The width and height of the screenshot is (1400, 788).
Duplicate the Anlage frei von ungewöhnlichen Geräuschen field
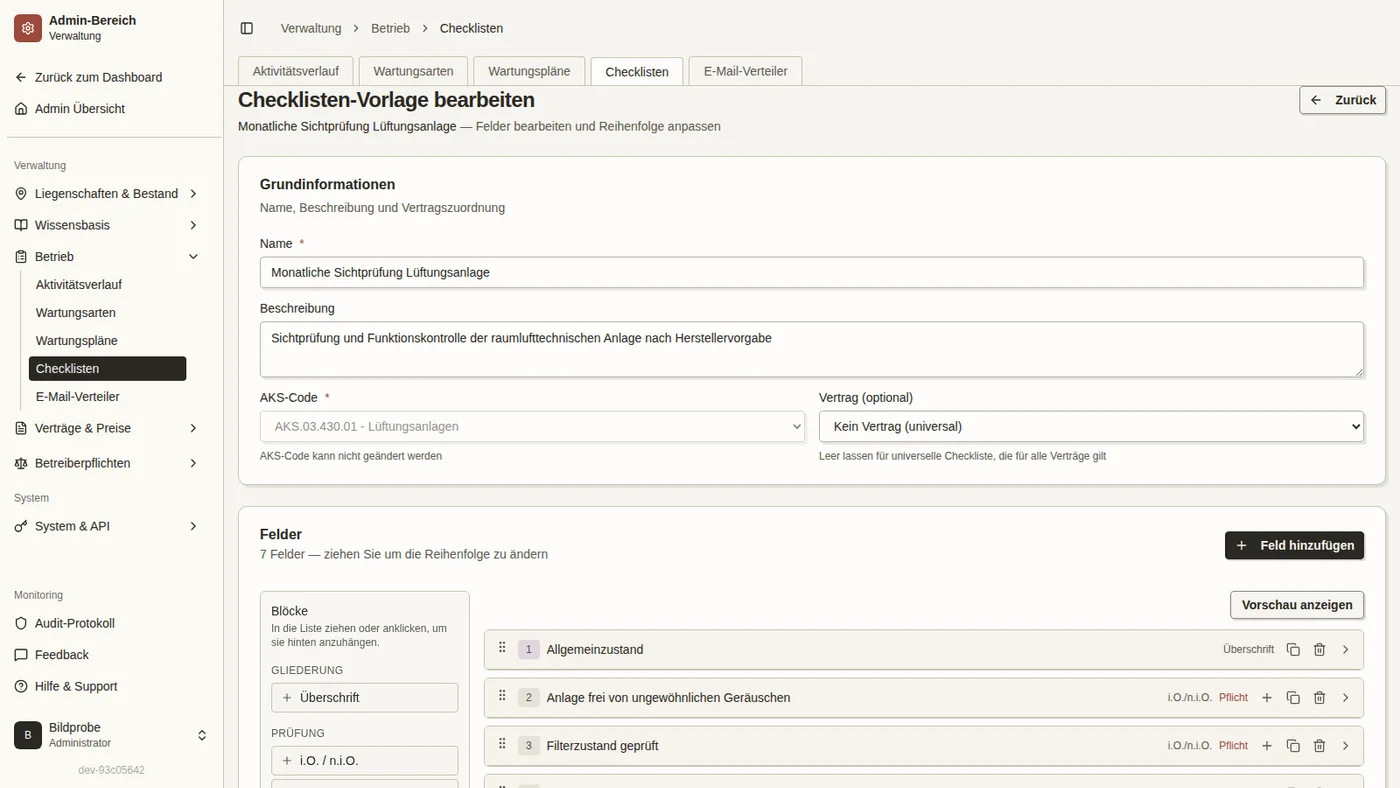click(1293, 698)
